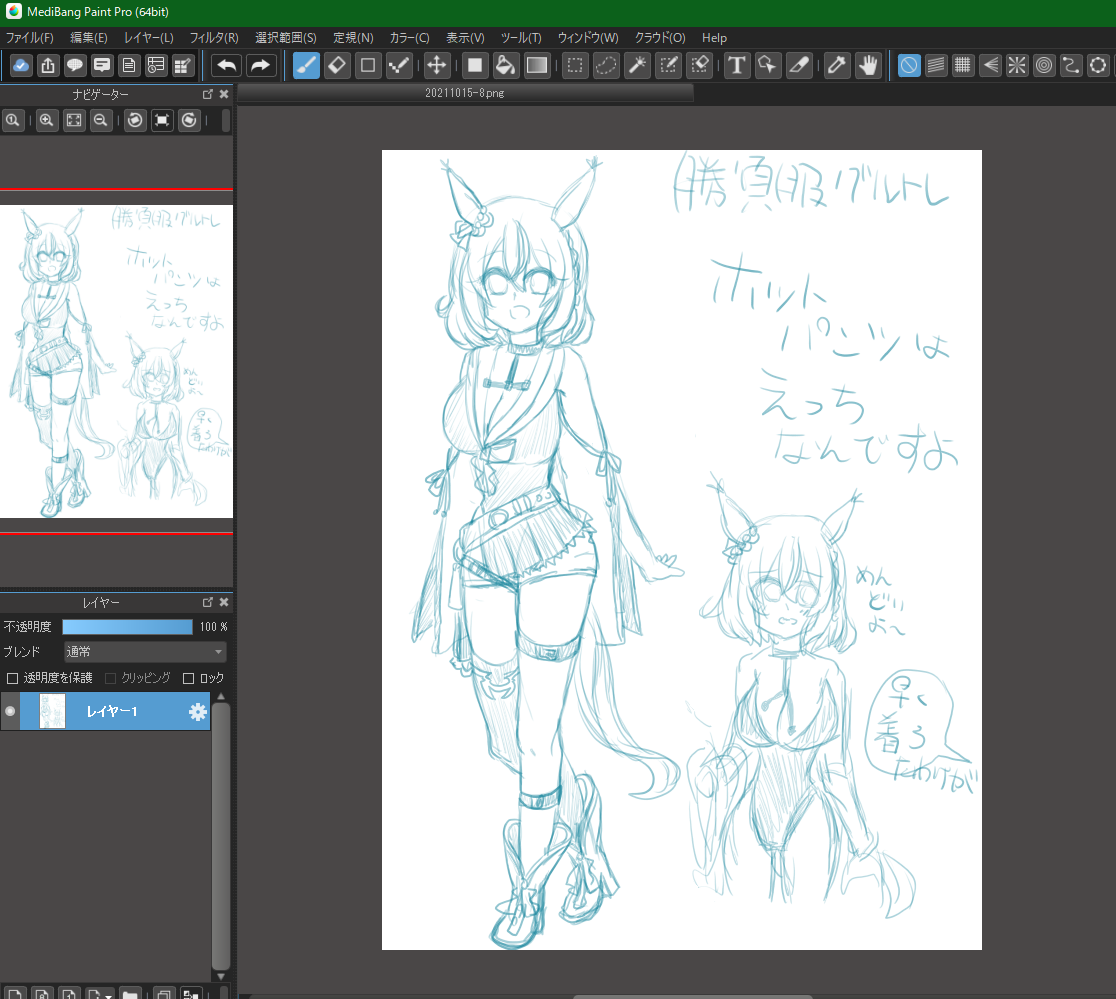Open the ブレンド mode dropdown
The width and height of the screenshot is (1116, 999).
pyautogui.click(x=144, y=652)
